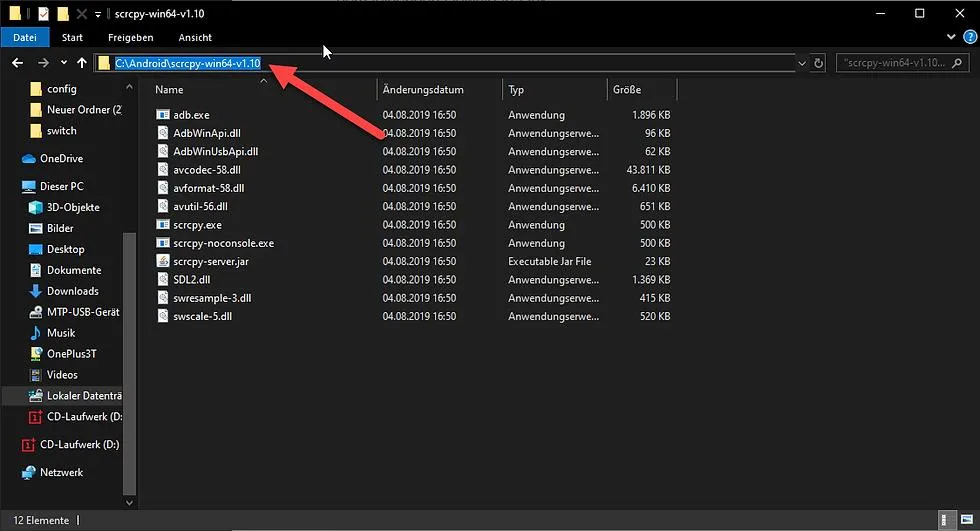This screenshot has height=531, width=980.
Task: Click the 43.811 KB size cell
Action: [x=648, y=170]
